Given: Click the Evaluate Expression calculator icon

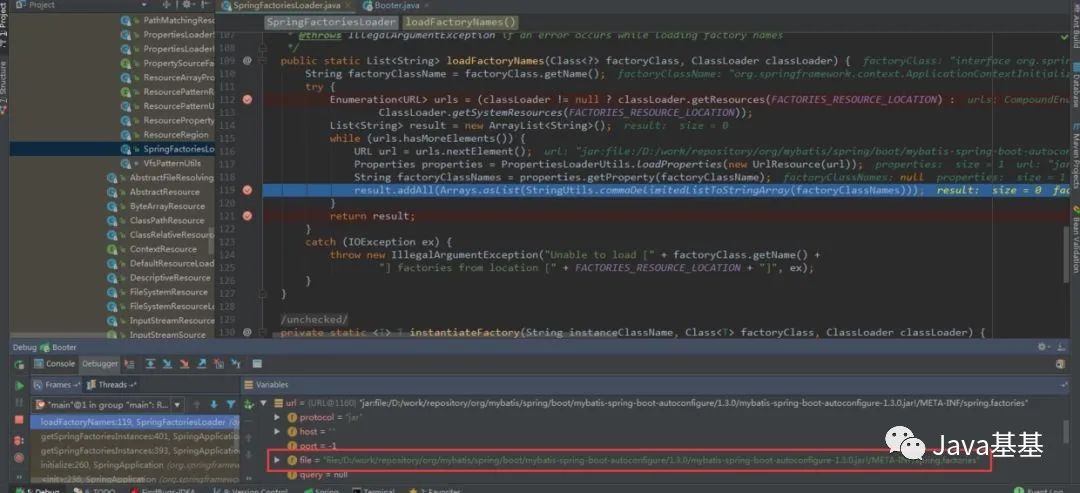Looking at the screenshot, I should coord(257,364).
